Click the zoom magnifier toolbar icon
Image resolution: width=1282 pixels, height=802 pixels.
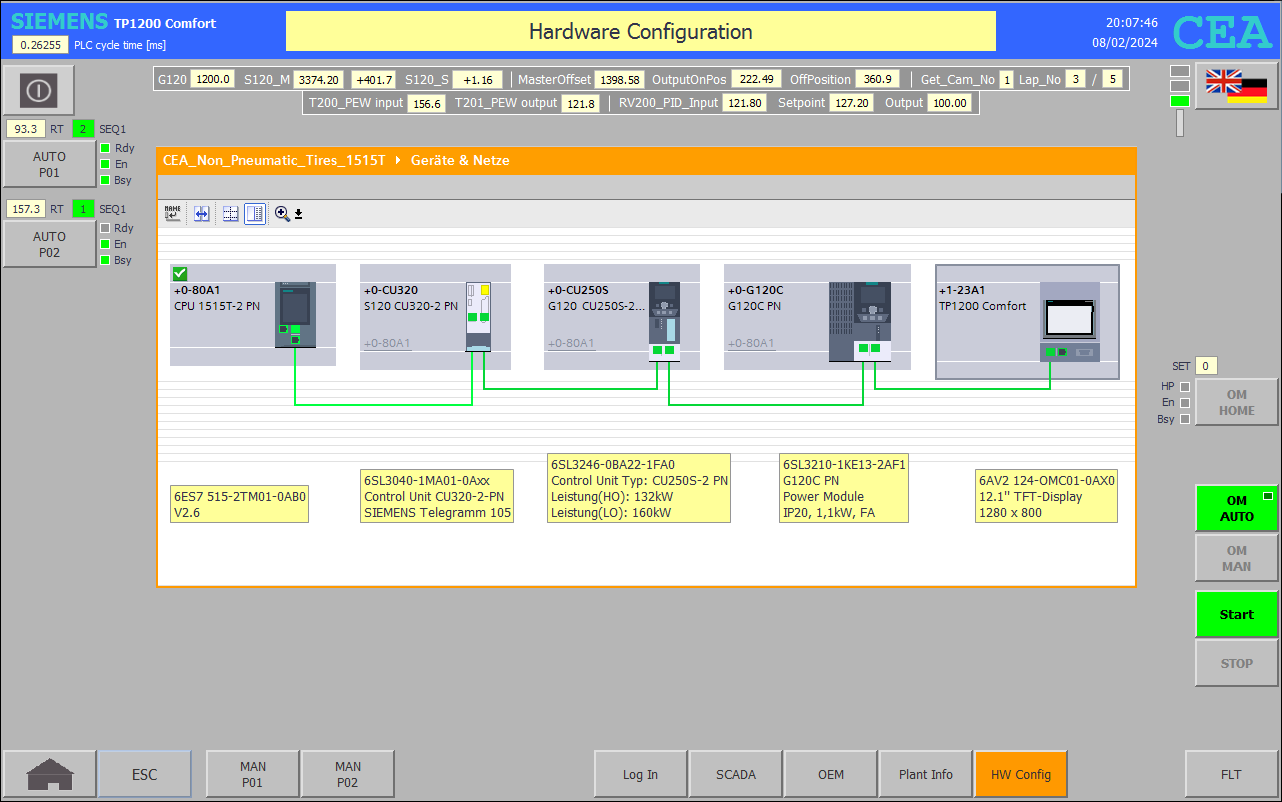point(282,213)
